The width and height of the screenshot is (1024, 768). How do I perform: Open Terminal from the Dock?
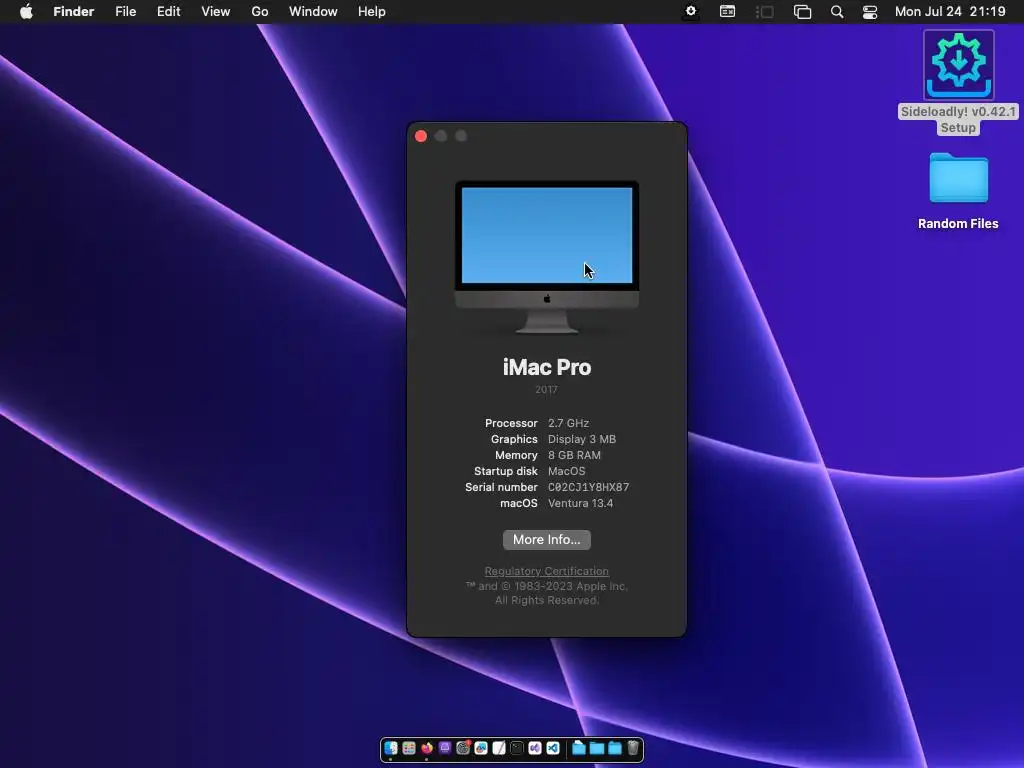point(517,748)
